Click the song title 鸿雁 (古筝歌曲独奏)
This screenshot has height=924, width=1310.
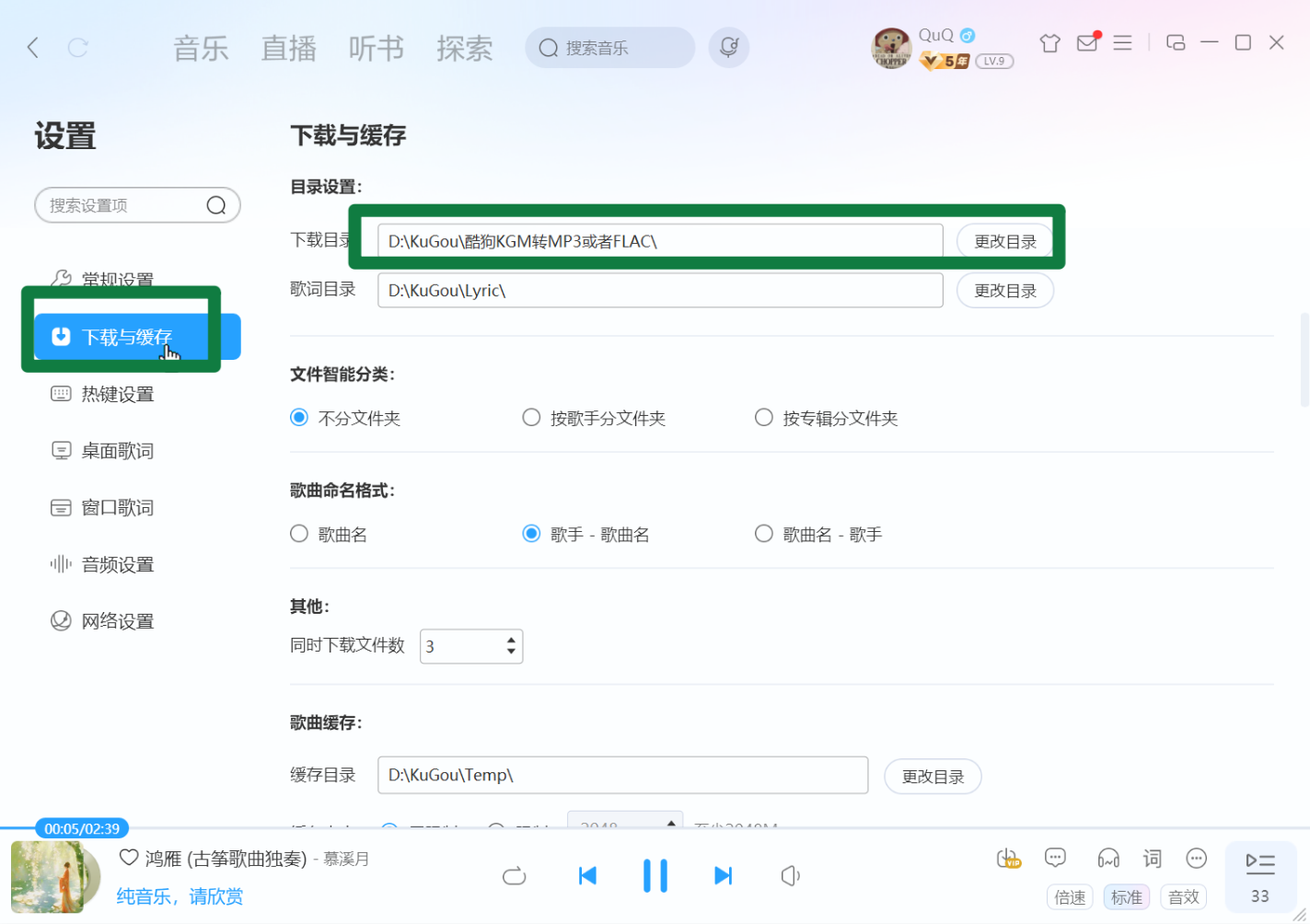[226, 859]
